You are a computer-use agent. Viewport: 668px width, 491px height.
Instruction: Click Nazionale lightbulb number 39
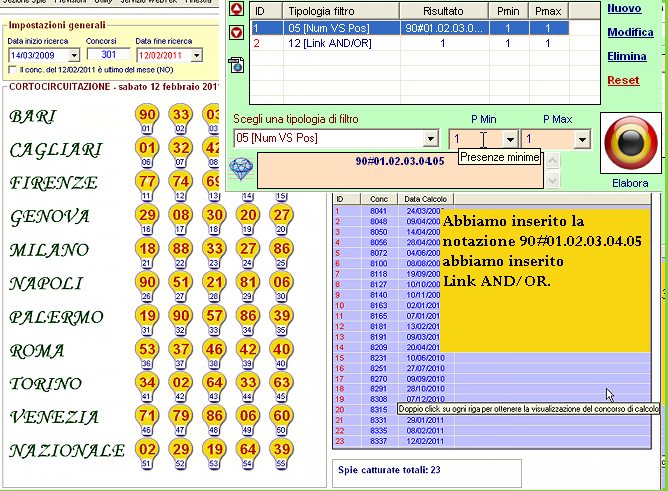click(x=282, y=451)
